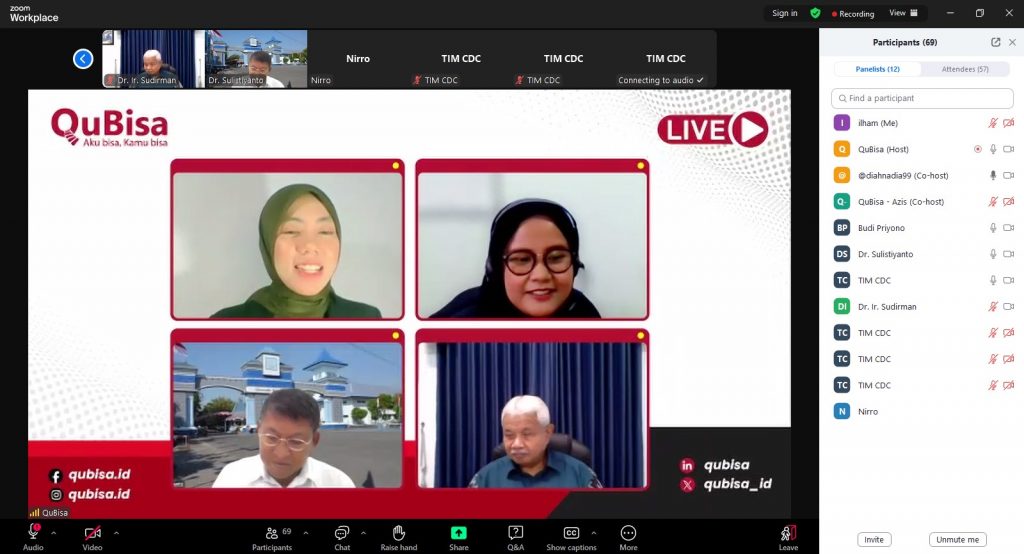Select the Panelists (12) tab
Screen dimensions: 1024x554
(877, 69)
